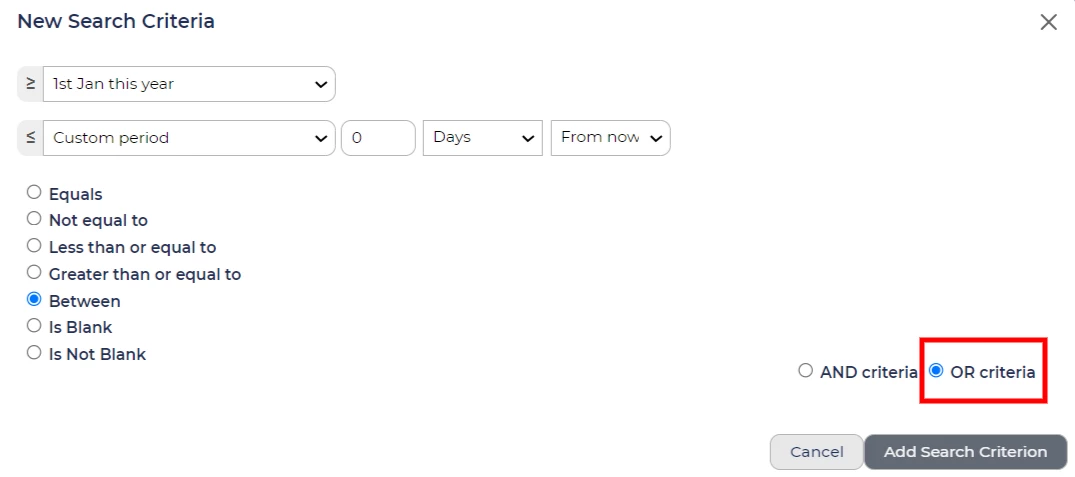The width and height of the screenshot is (1075, 477).
Task: Click the less-than-or-equal symbol label
Action: [x=30, y=138]
